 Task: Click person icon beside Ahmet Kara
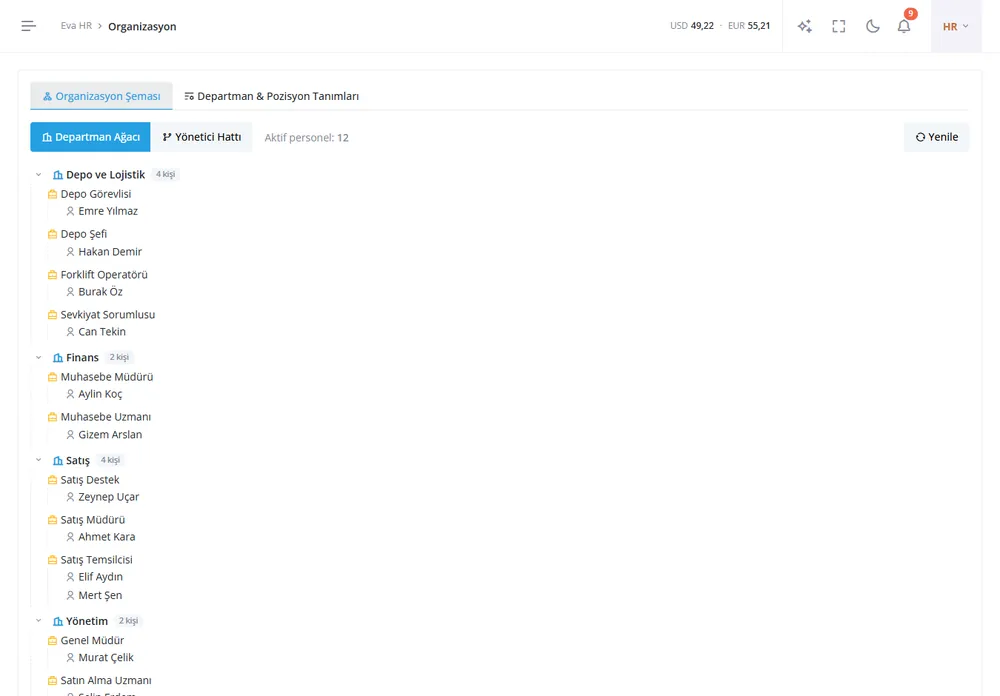(70, 537)
